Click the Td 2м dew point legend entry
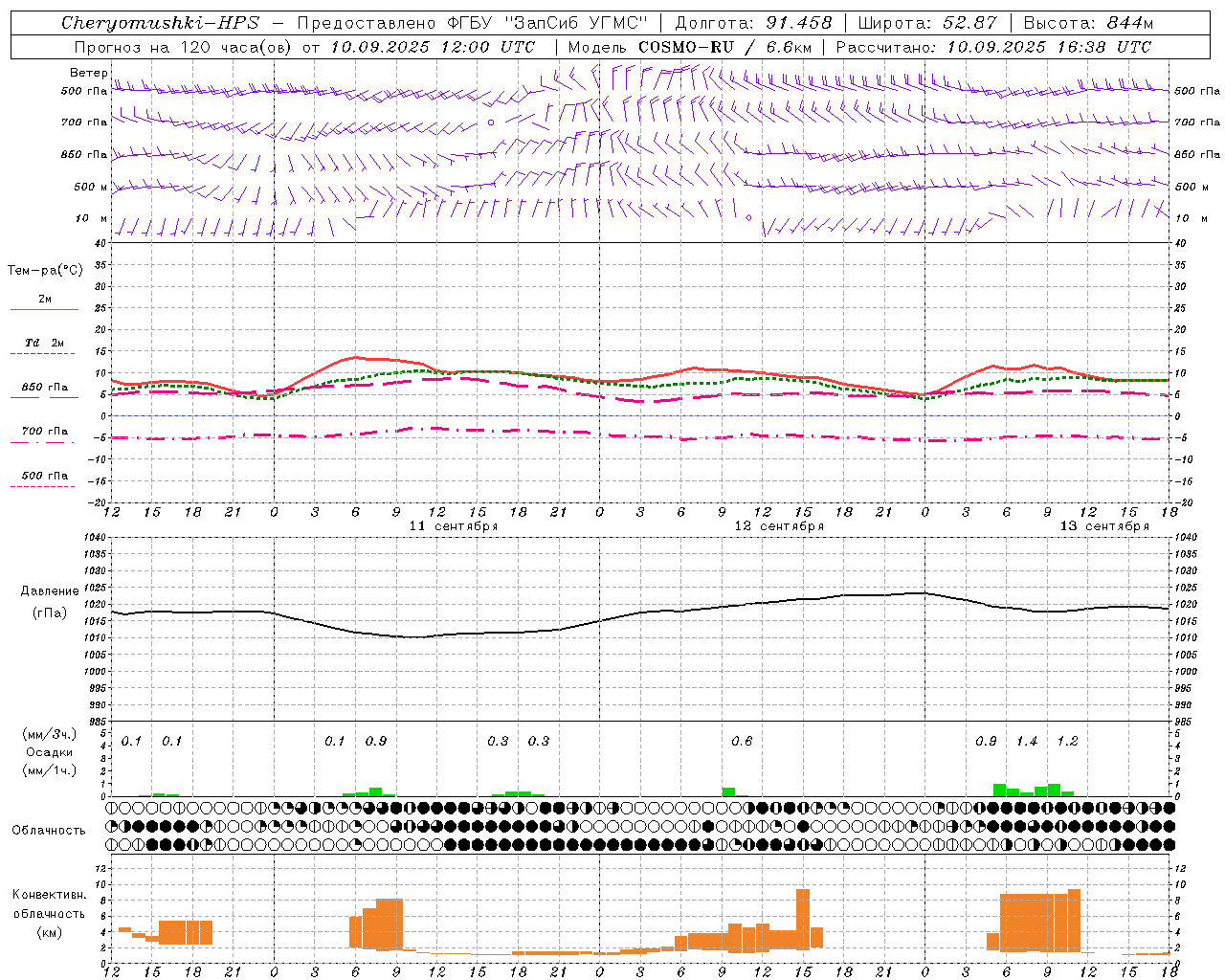 point(45,343)
